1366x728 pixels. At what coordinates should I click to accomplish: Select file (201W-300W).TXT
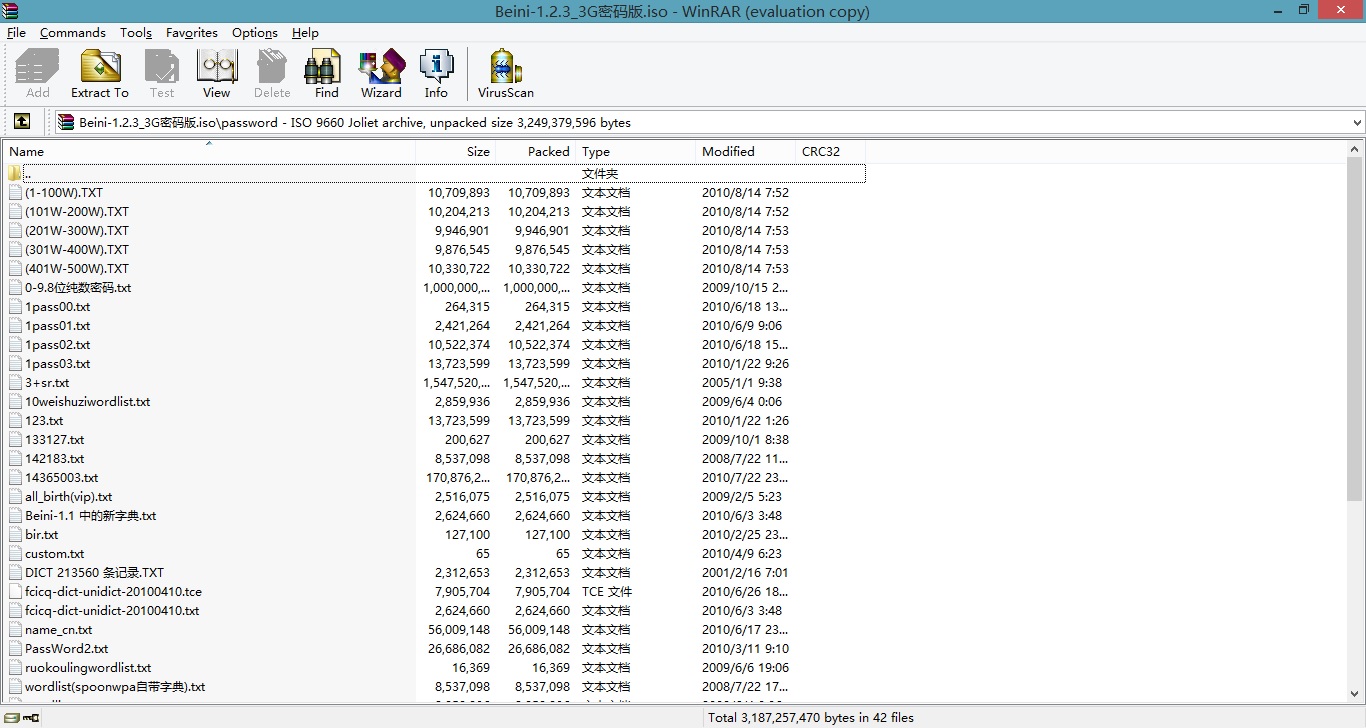77,231
